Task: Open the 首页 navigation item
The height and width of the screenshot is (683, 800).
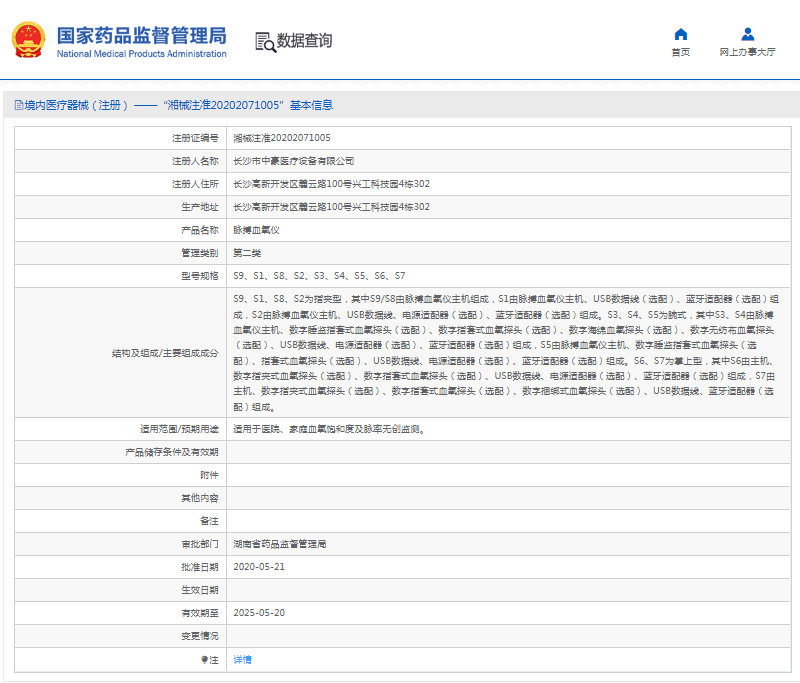Action: [680, 52]
